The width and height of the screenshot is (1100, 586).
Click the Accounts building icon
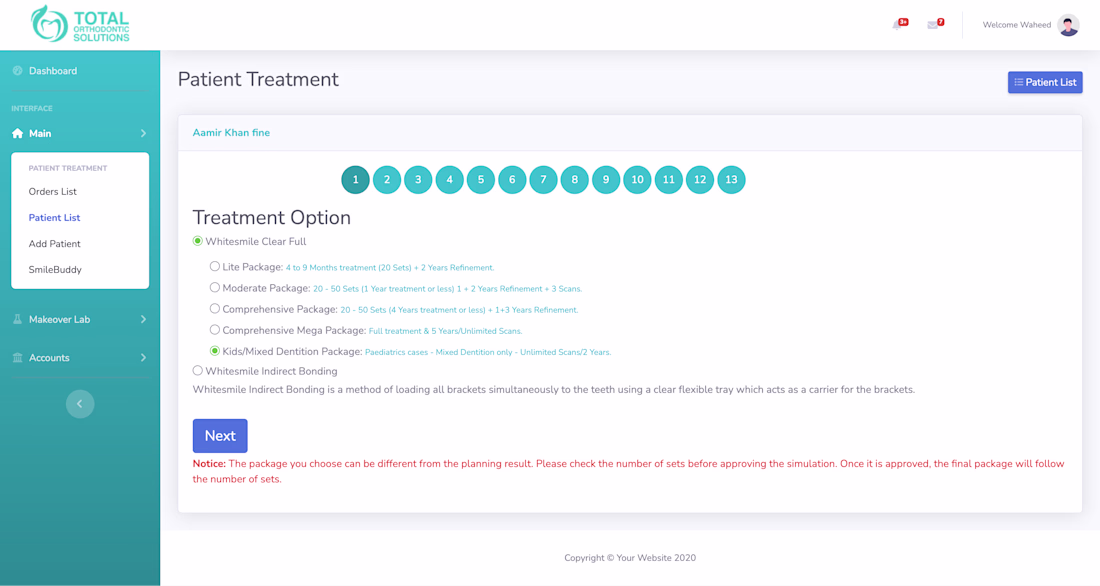18,357
